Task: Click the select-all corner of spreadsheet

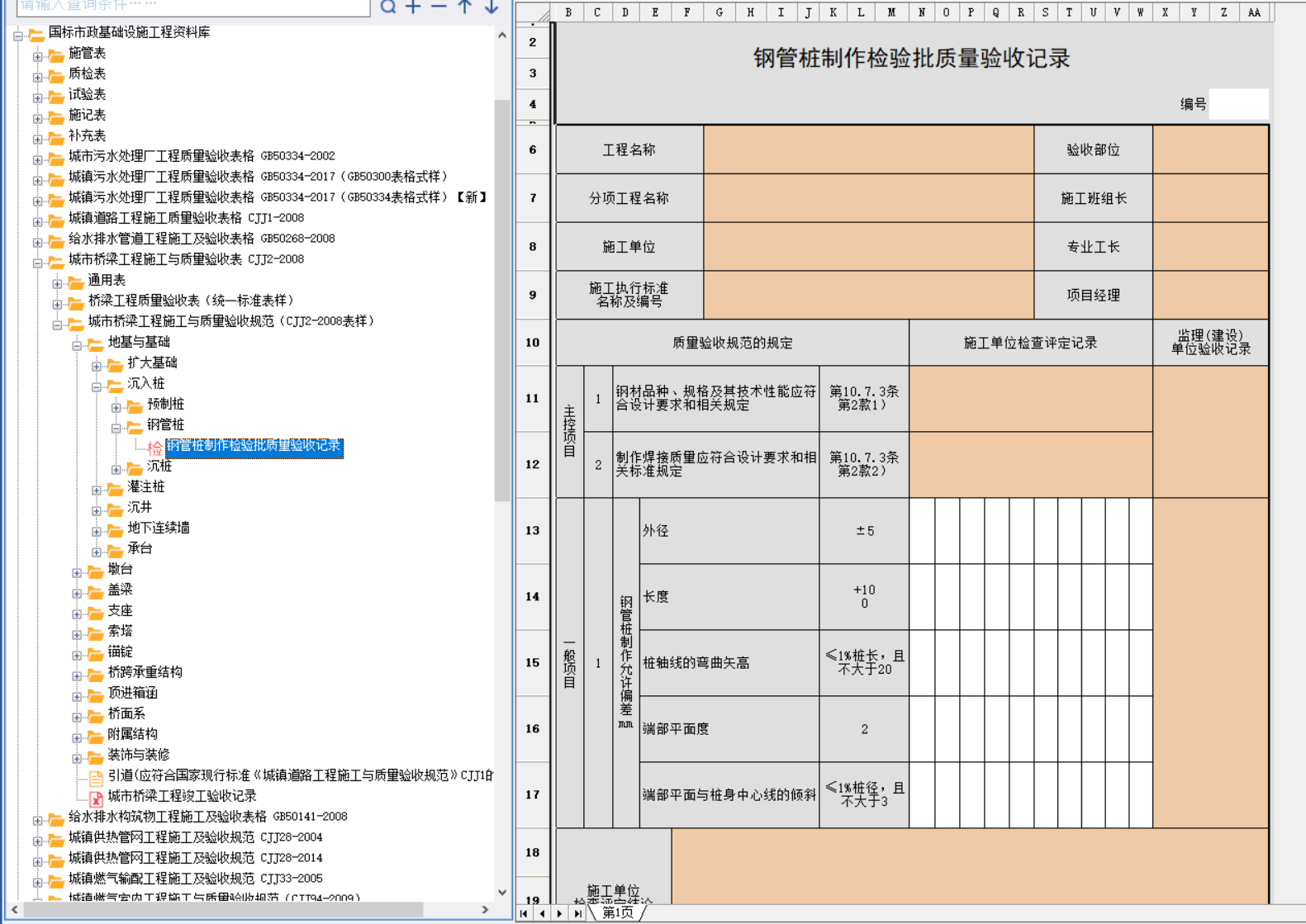Action: click(533, 12)
